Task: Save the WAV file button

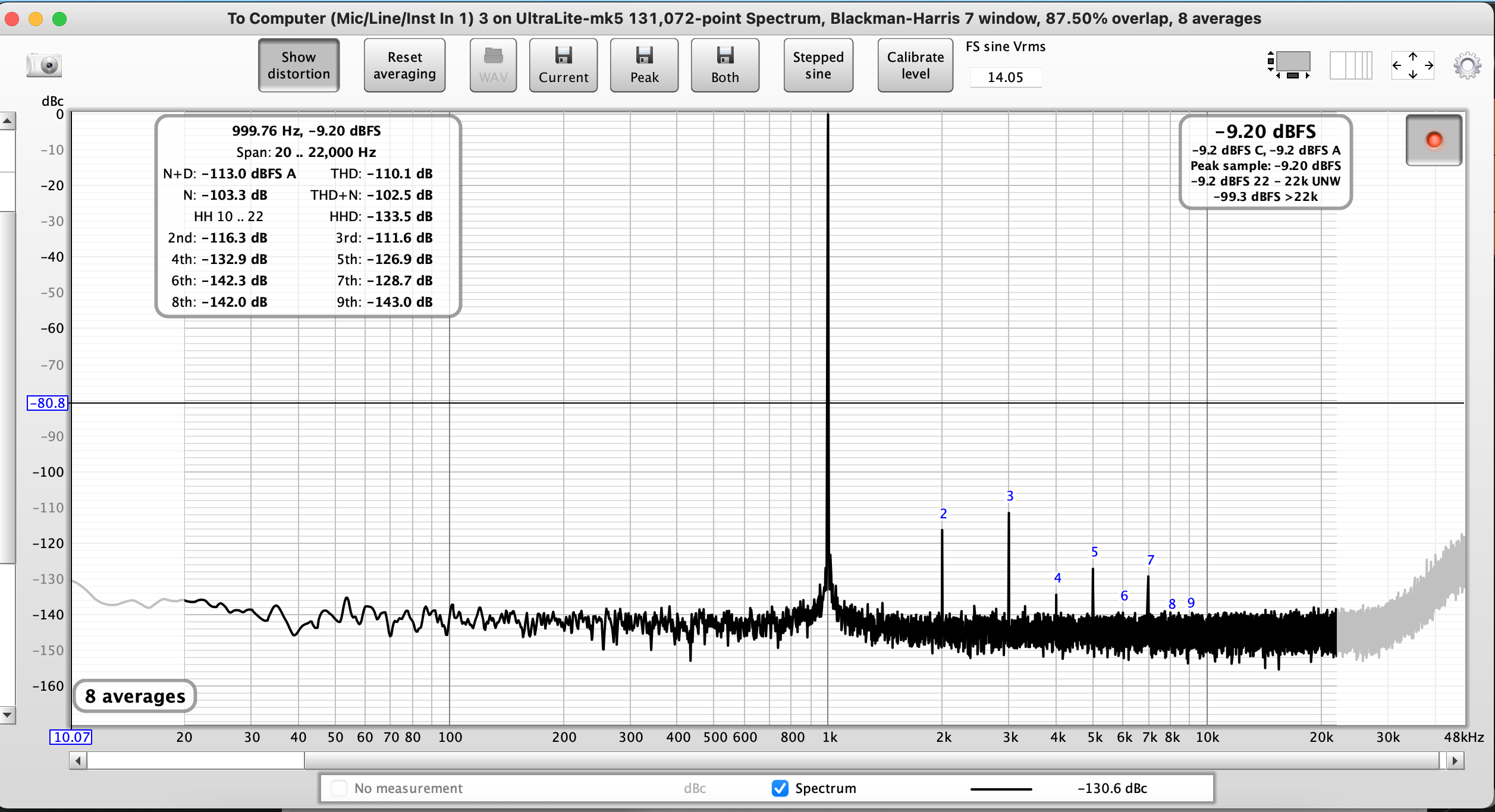Action: pos(493,65)
